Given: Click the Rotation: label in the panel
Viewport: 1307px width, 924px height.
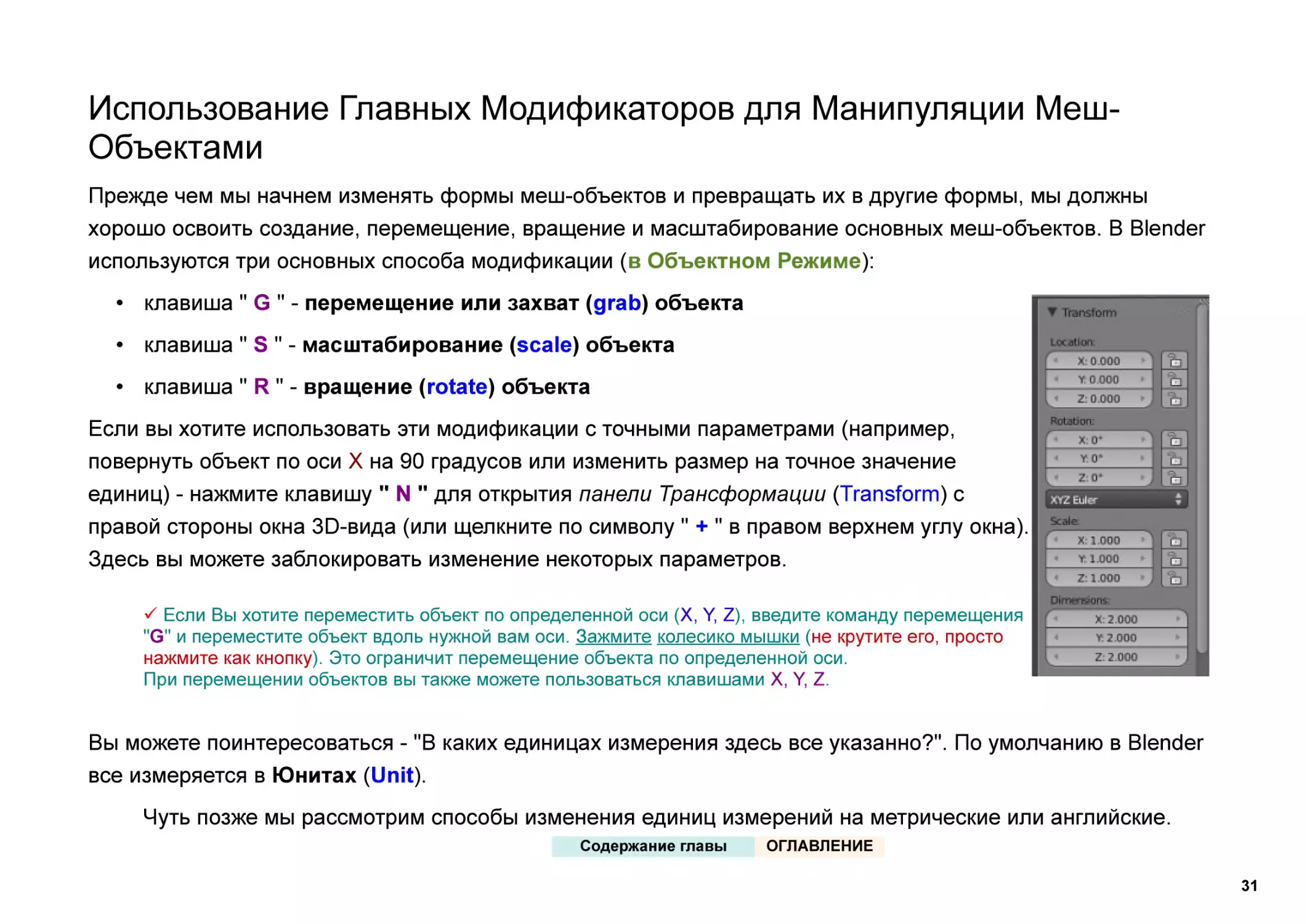Looking at the screenshot, I should click(1072, 421).
